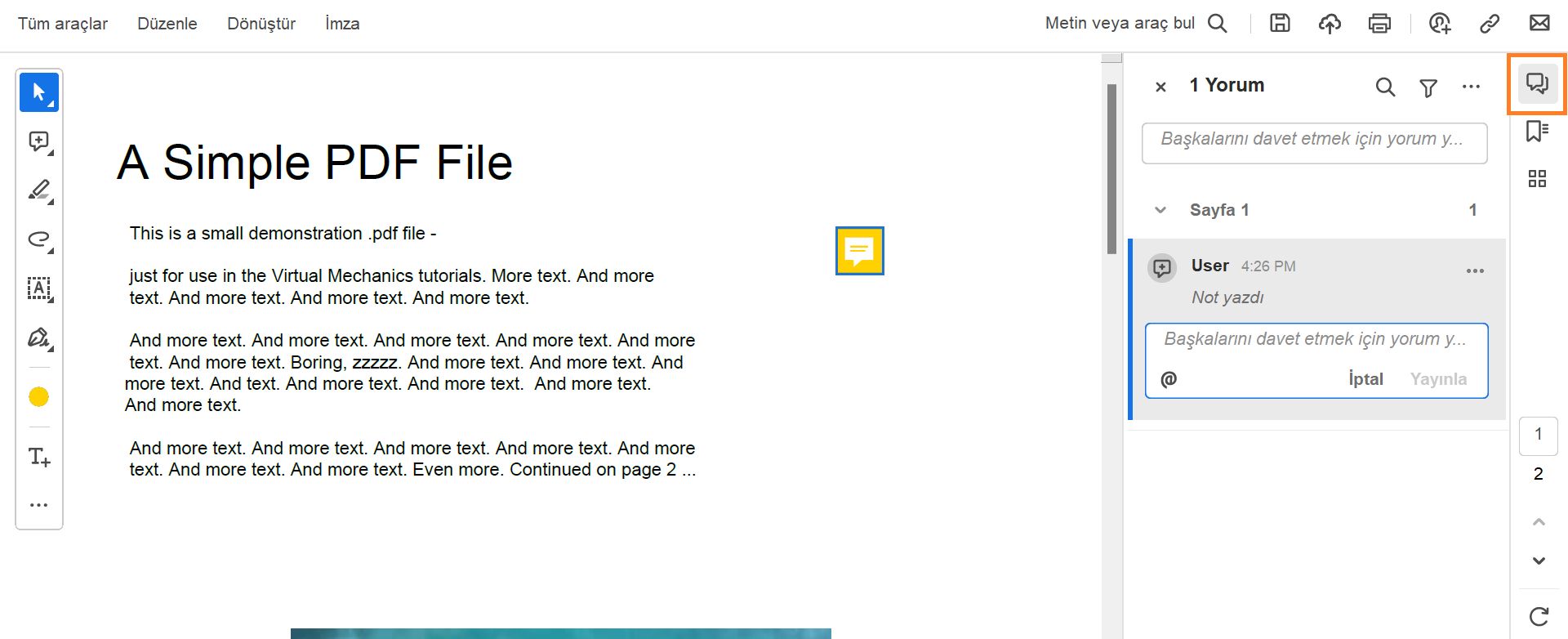1568x639 pixels.
Task: Pick the freehand draw lasso tool
Action: (x=39, y=239)
